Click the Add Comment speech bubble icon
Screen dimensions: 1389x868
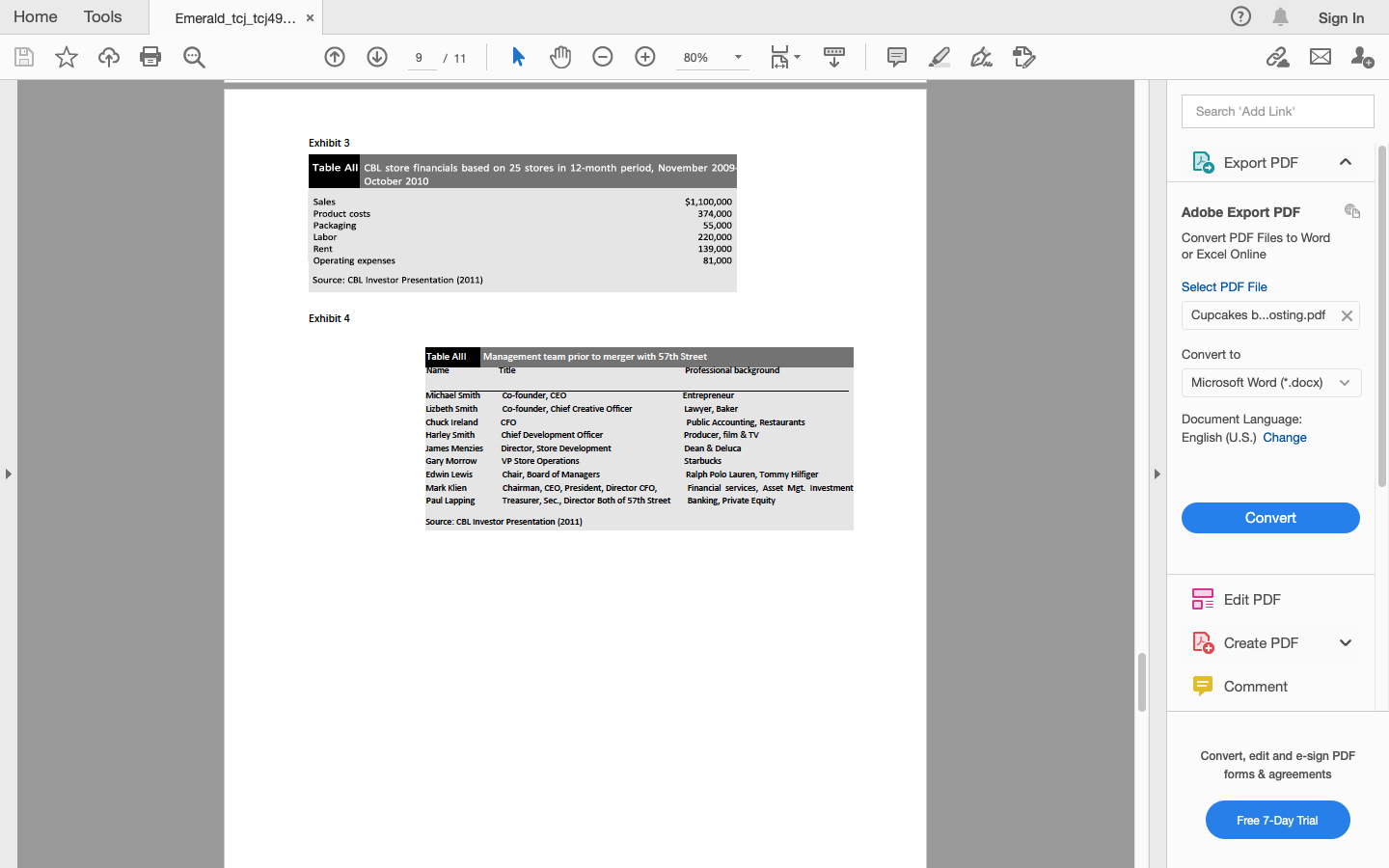(x=896, y=57)
